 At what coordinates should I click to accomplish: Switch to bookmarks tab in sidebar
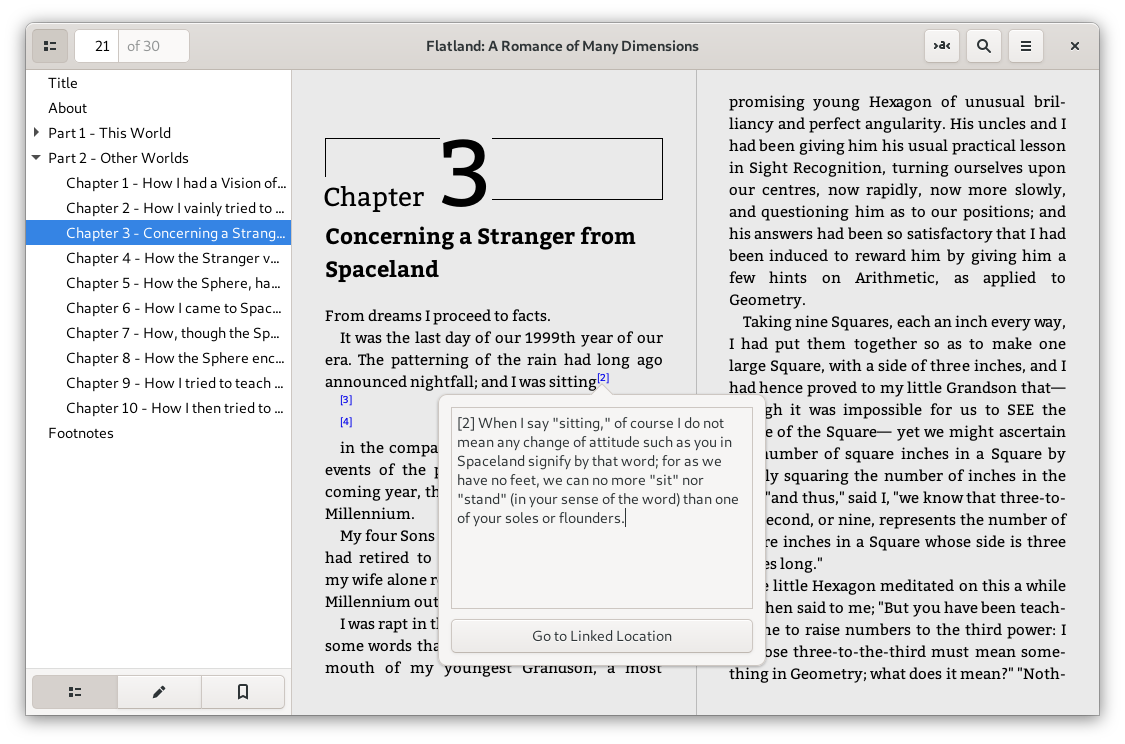pyautogui.click(x=243, y=692)
